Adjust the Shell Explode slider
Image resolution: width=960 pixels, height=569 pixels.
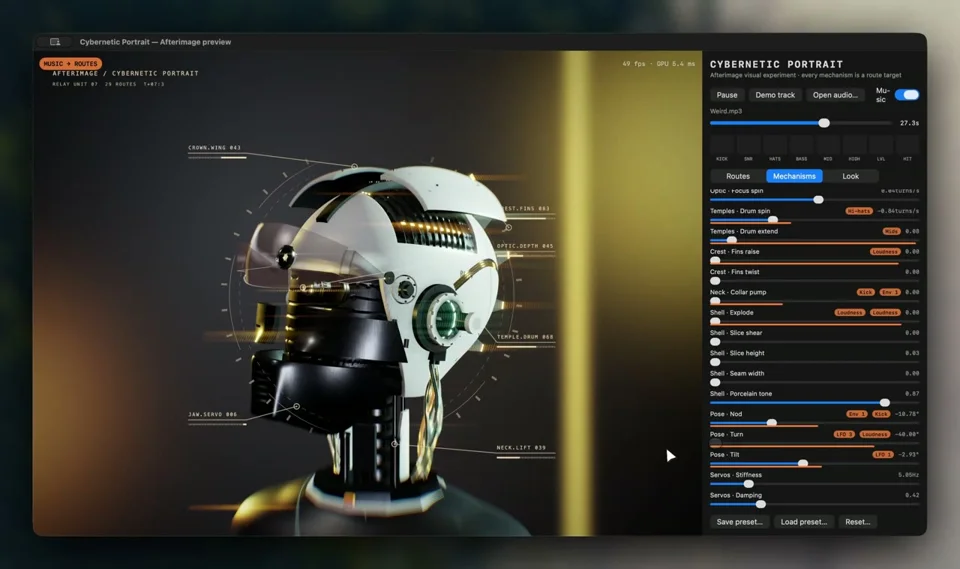814,321
